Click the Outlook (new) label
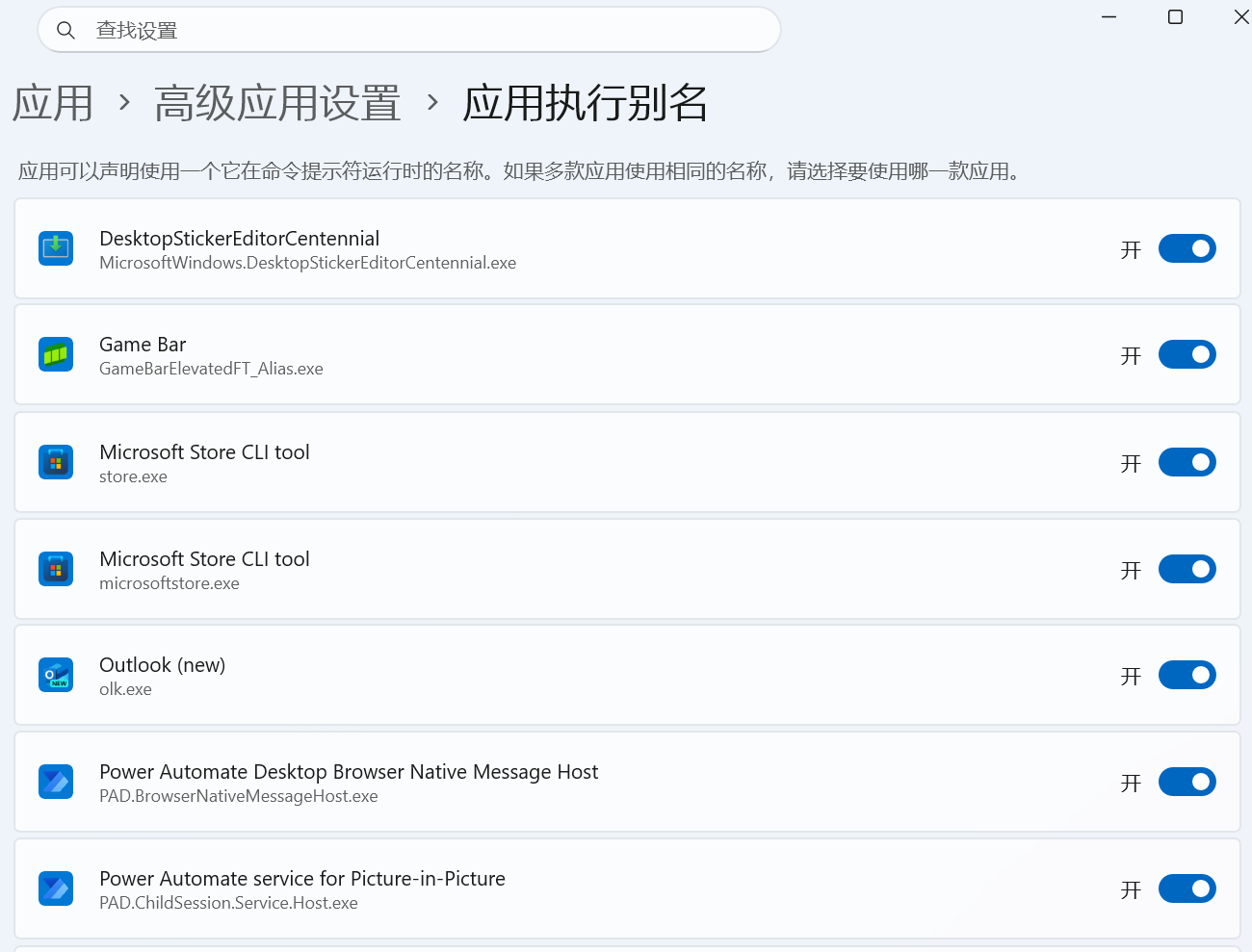 coord(163,665)
